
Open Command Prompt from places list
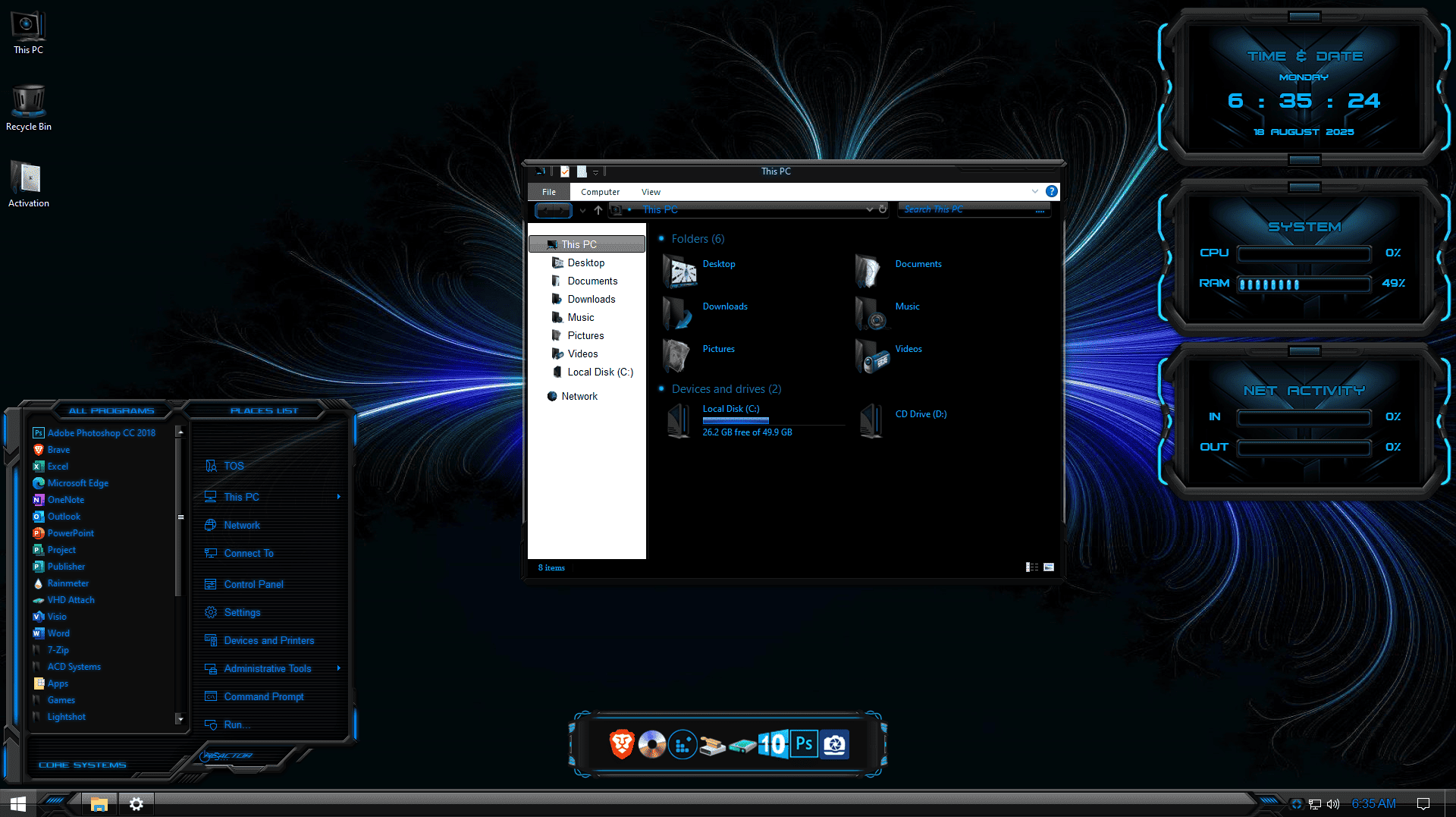263,696
